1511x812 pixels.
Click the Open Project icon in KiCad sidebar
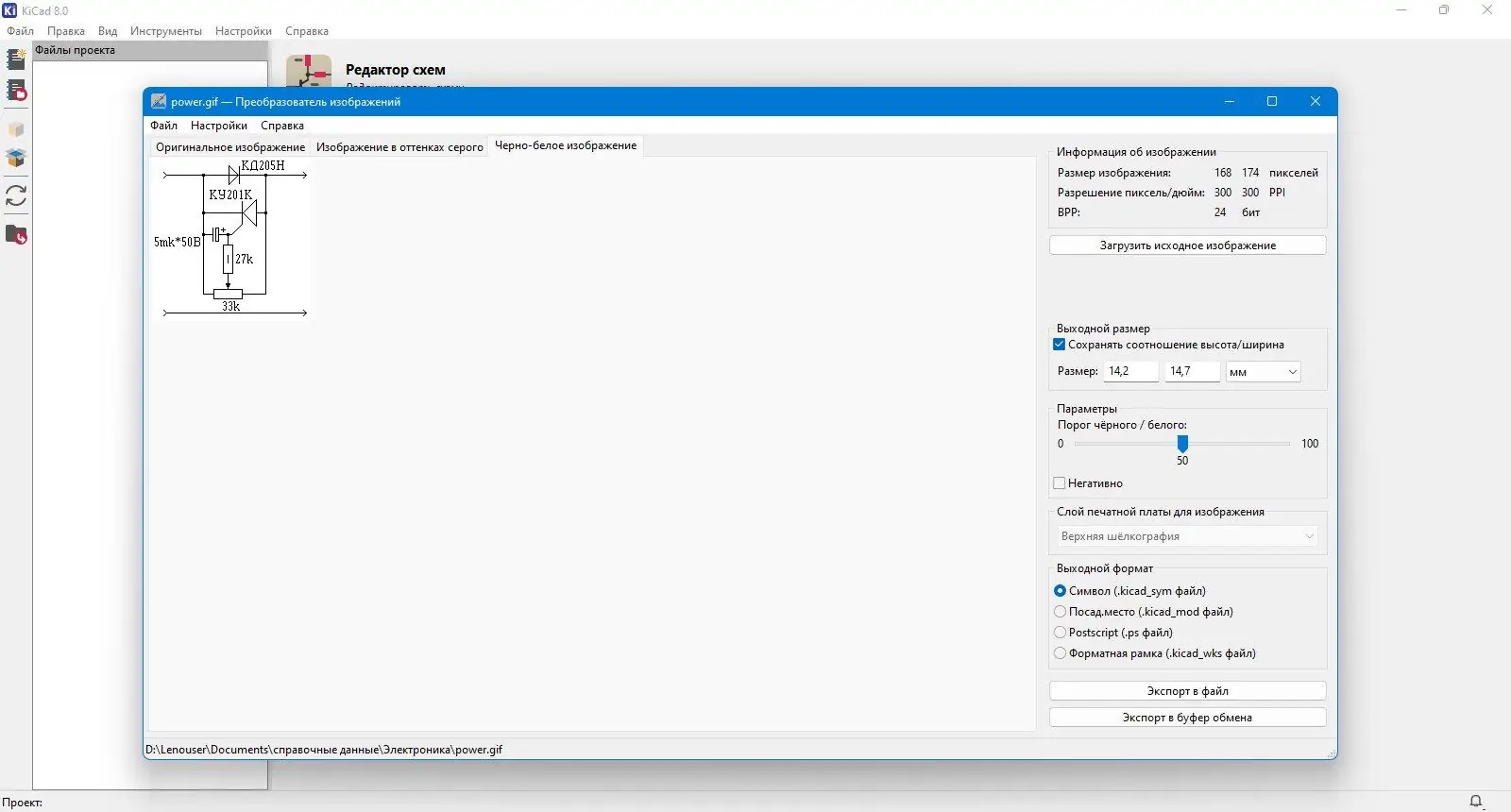(16, 91)
